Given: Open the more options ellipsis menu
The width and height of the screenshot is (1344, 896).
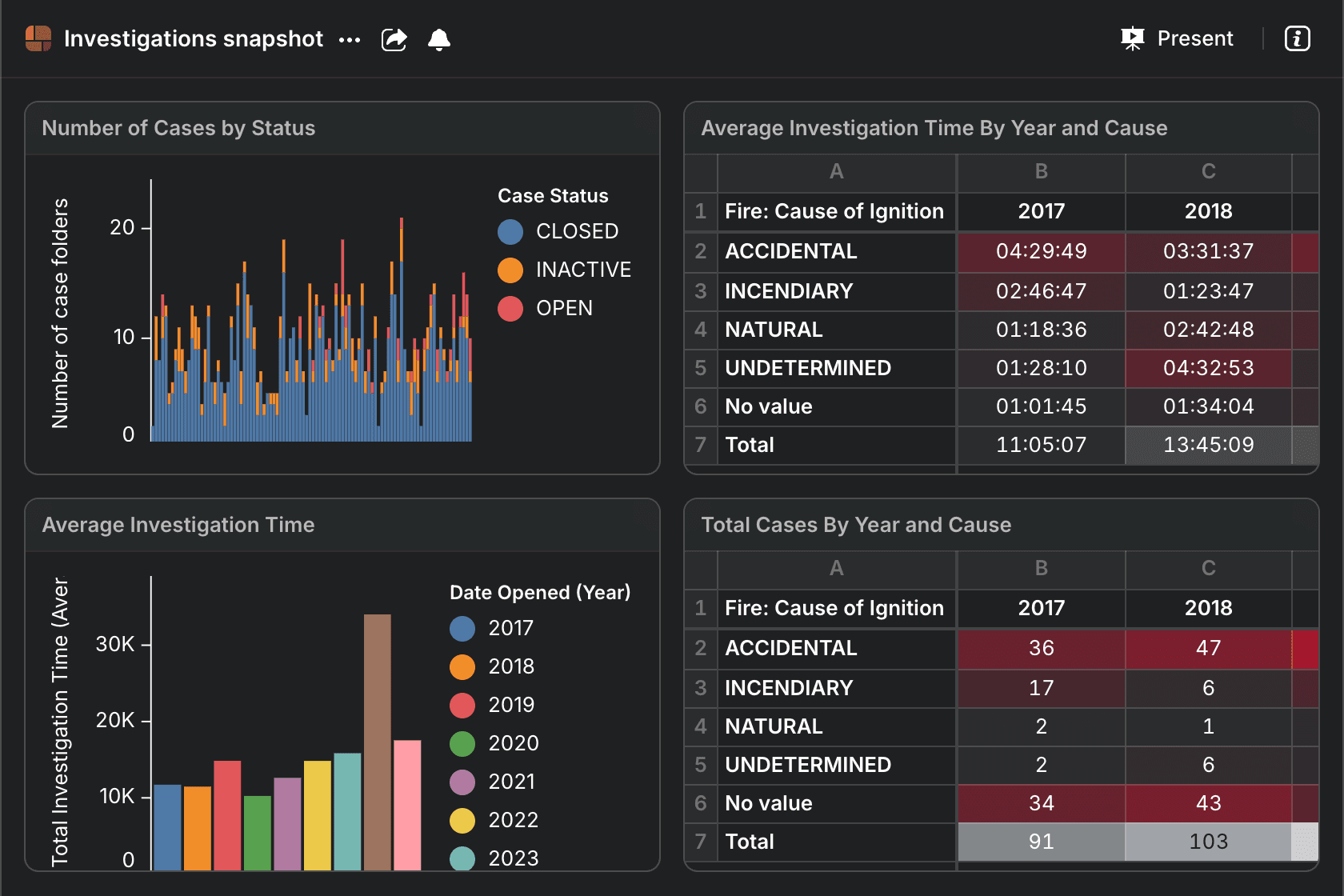Looking at the screenshot, I should point(350,39).
